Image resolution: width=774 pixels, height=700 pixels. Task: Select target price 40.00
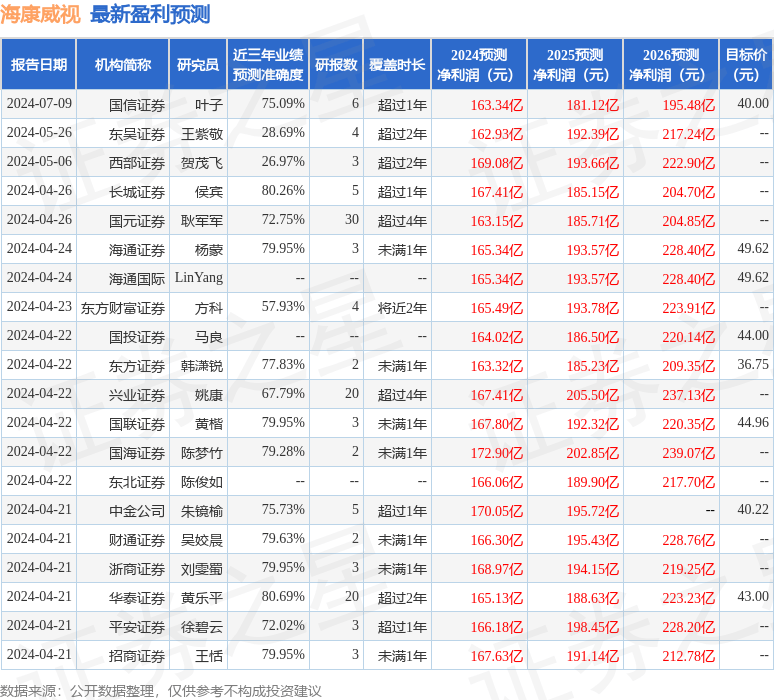[x=753, y=104]
